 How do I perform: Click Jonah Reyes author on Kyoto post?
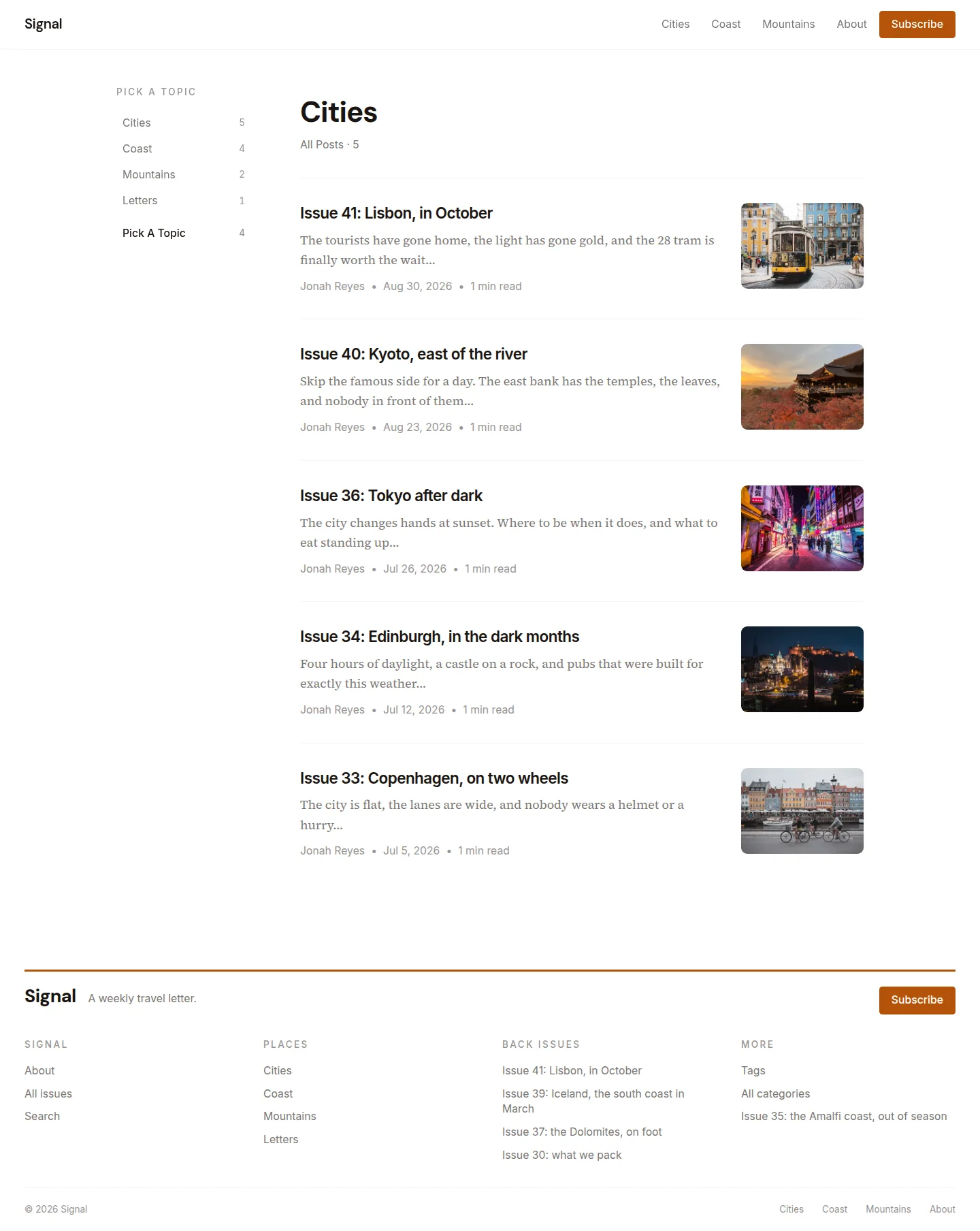pos(332,427)
